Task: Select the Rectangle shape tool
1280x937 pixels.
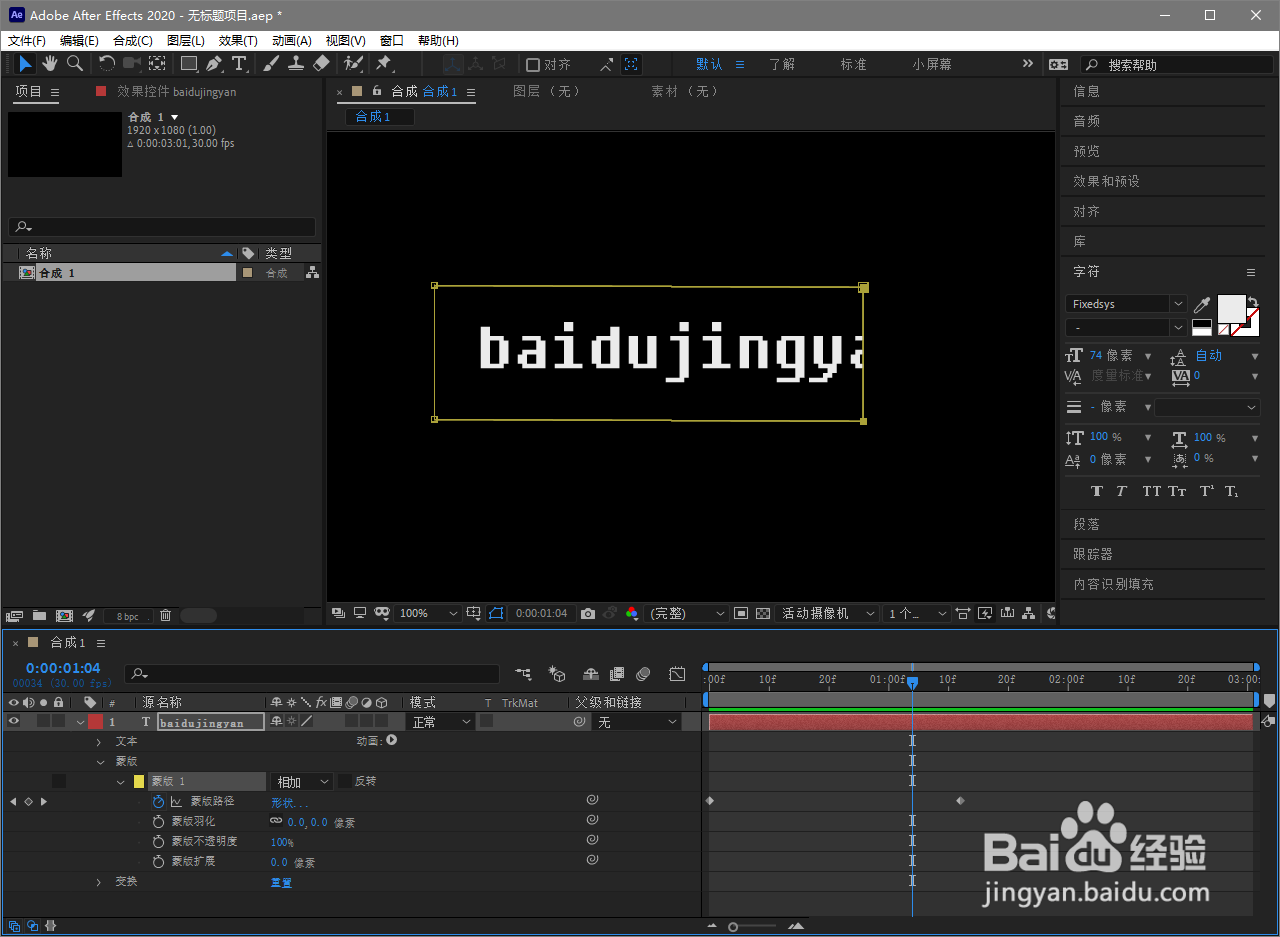Action: coord(189,64)
